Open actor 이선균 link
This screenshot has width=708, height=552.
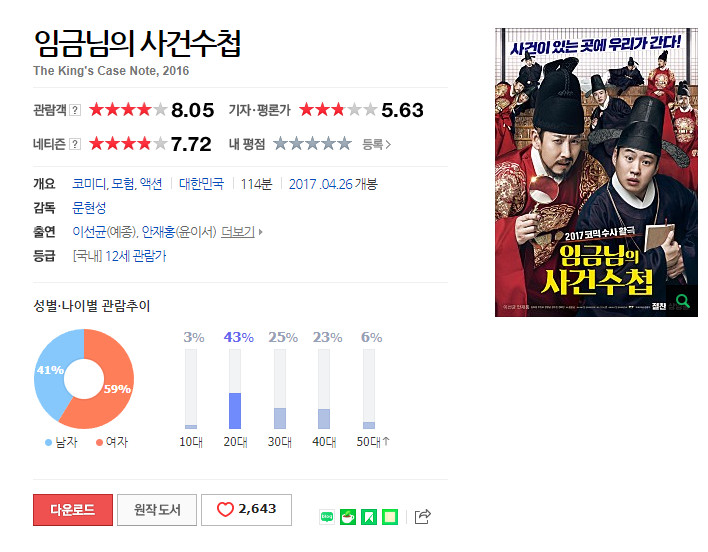pyautogui.click(x=89, y=232)
